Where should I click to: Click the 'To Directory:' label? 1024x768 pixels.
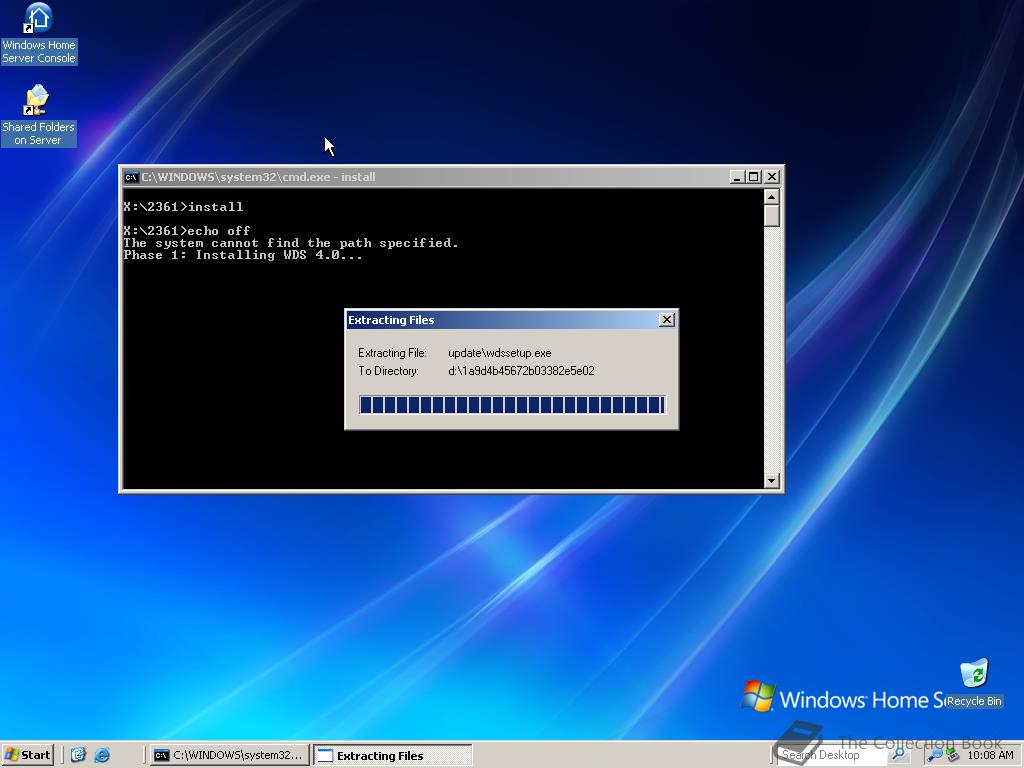pyautogui.click(x=388, y=371)
